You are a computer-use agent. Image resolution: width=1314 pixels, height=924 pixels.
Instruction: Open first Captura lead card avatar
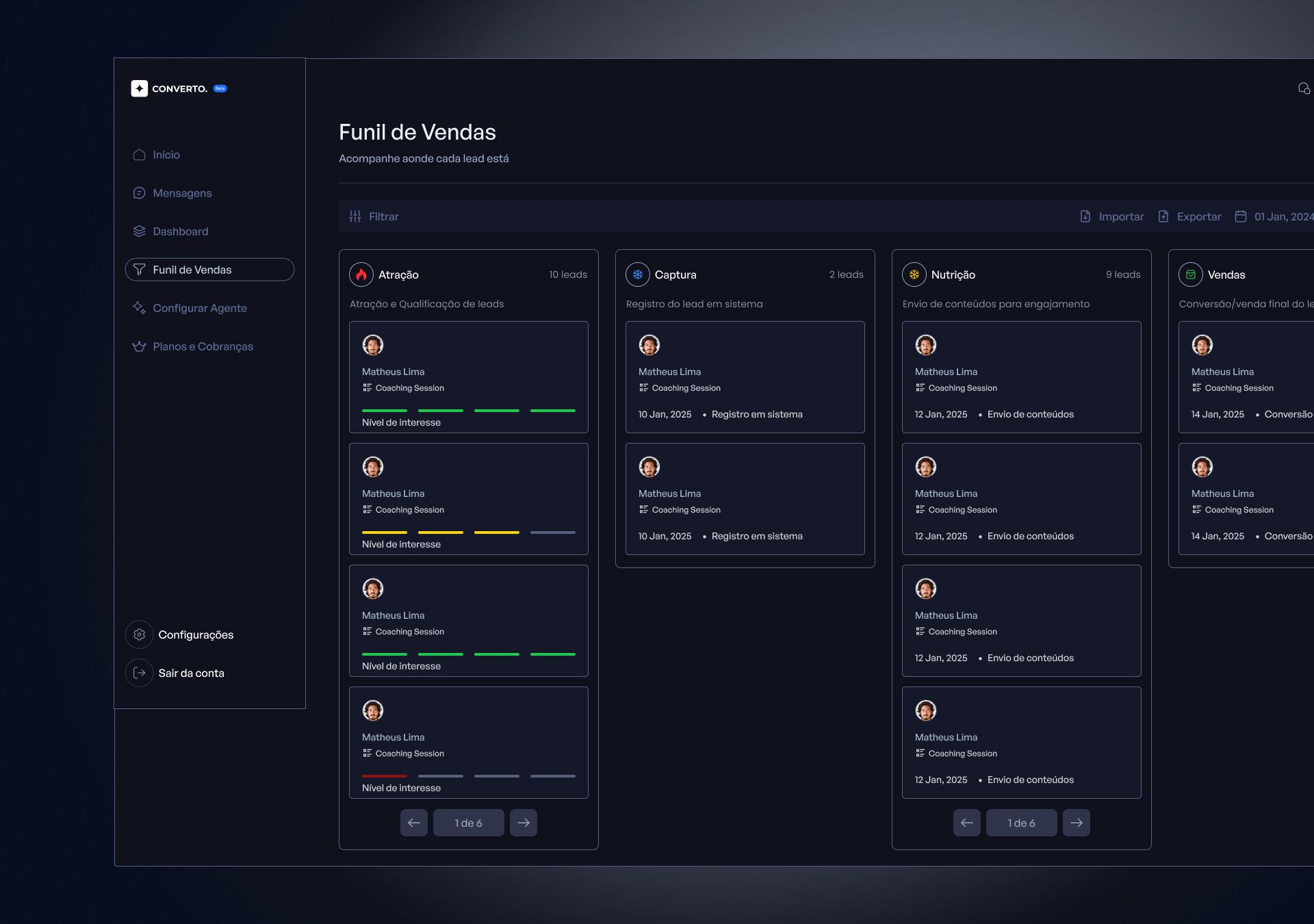point(649,345)
